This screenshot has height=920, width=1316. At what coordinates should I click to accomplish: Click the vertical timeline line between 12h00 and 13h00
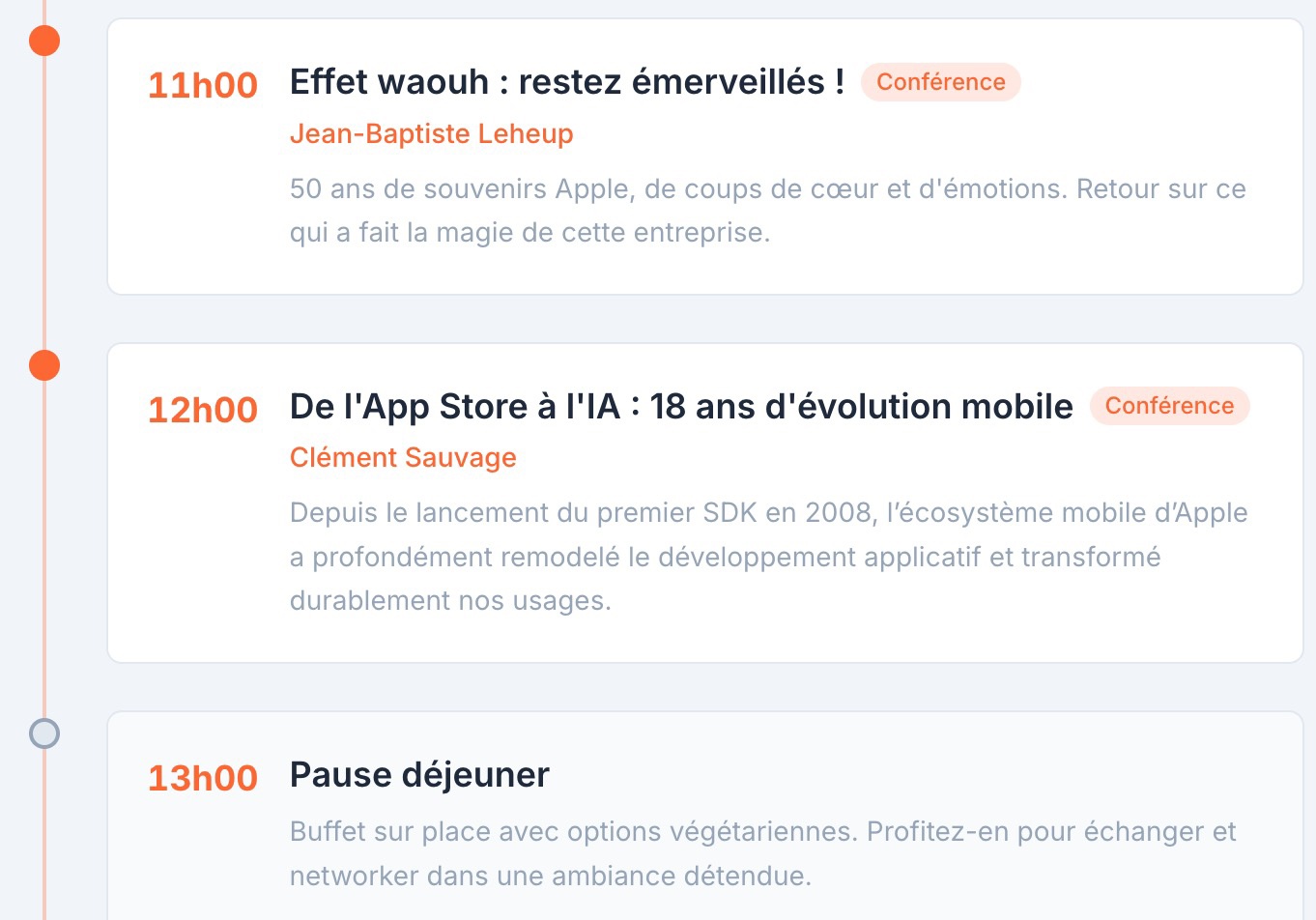(44, 551)
